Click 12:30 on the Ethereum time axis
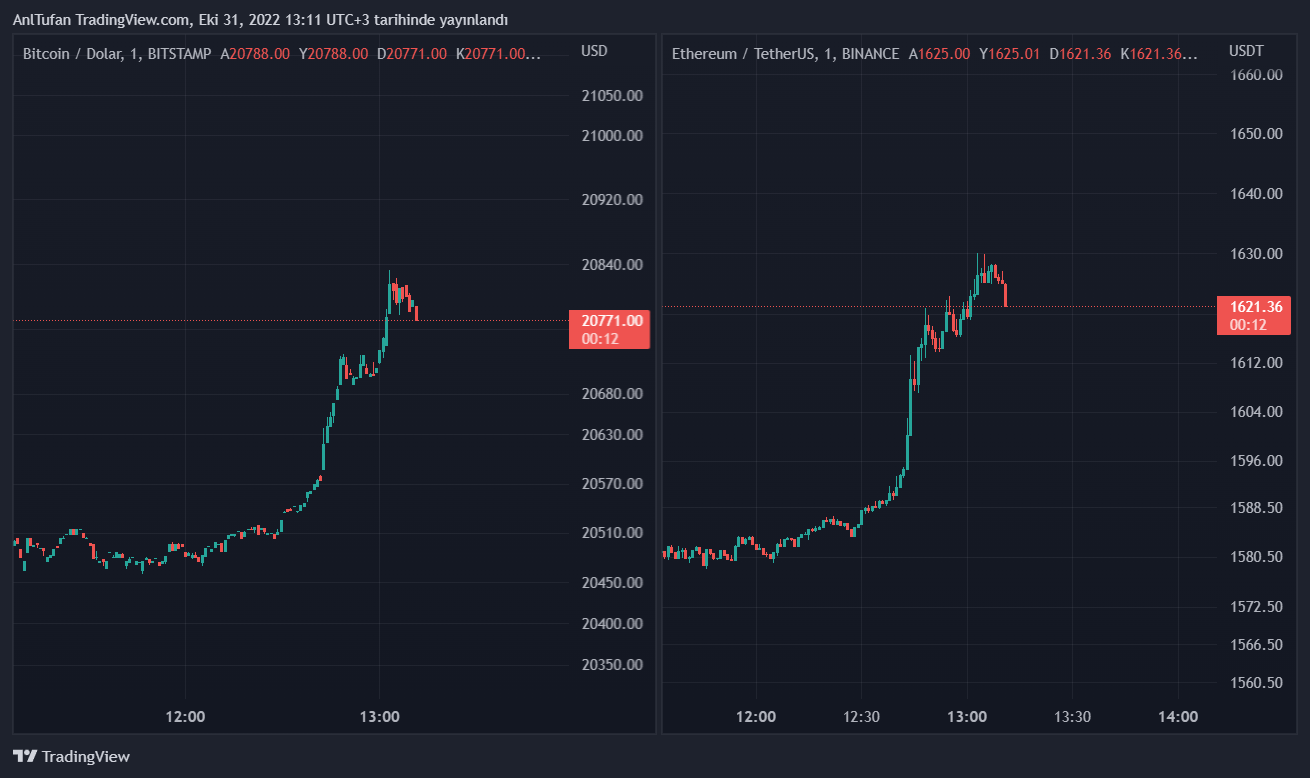1310x778 pixels. tap(861, 717)
